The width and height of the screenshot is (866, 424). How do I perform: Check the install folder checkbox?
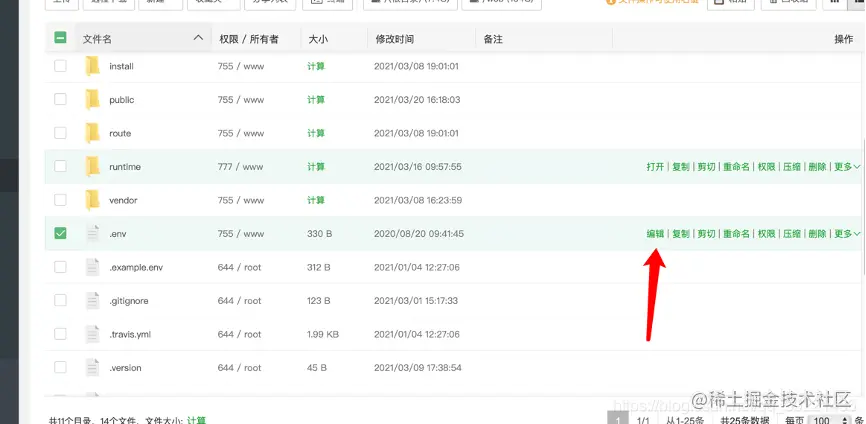click(x=60, y=66)
